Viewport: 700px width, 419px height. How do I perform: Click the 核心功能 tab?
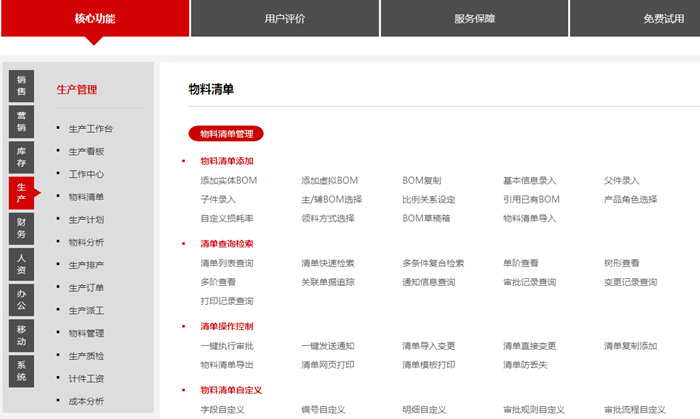tap(95, 18)
